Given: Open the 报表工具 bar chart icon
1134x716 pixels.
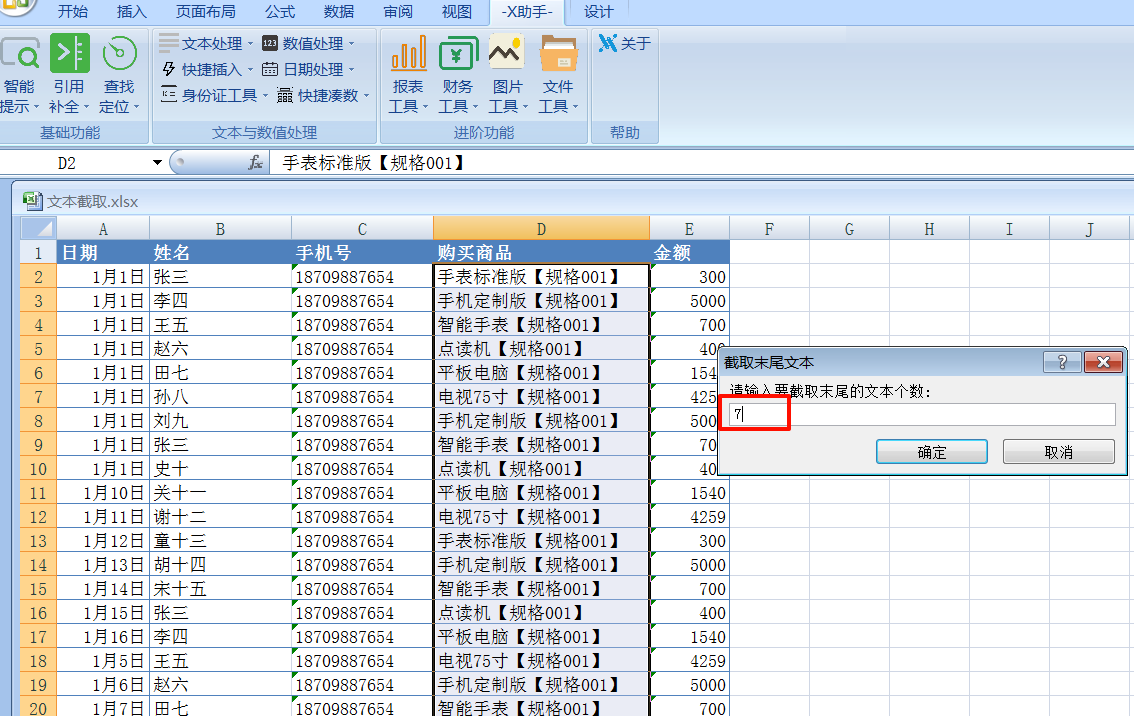Looking at the screenshot, I should point(409,54).
